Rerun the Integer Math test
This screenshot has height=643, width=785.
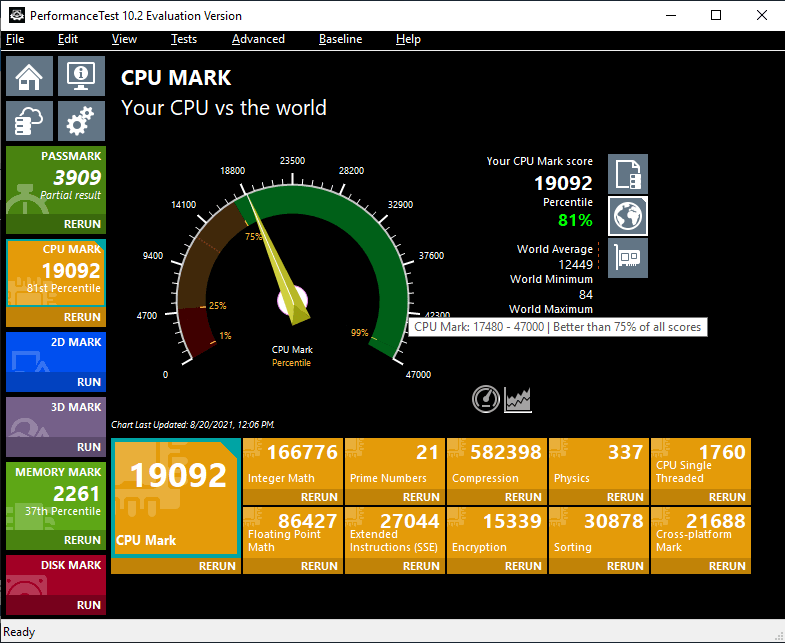[293, 497]
